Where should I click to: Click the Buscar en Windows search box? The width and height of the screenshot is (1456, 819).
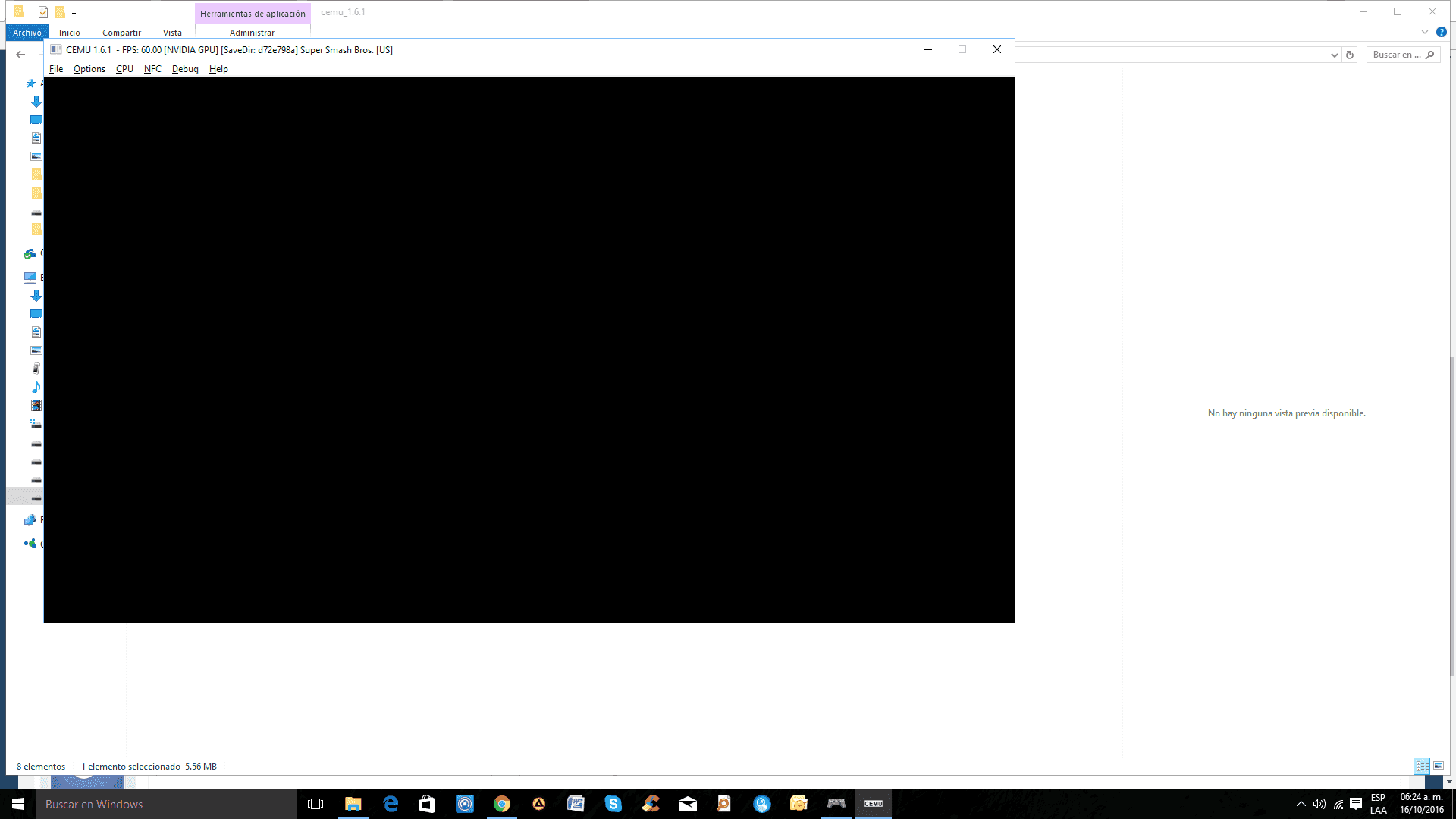click(167, 804)
